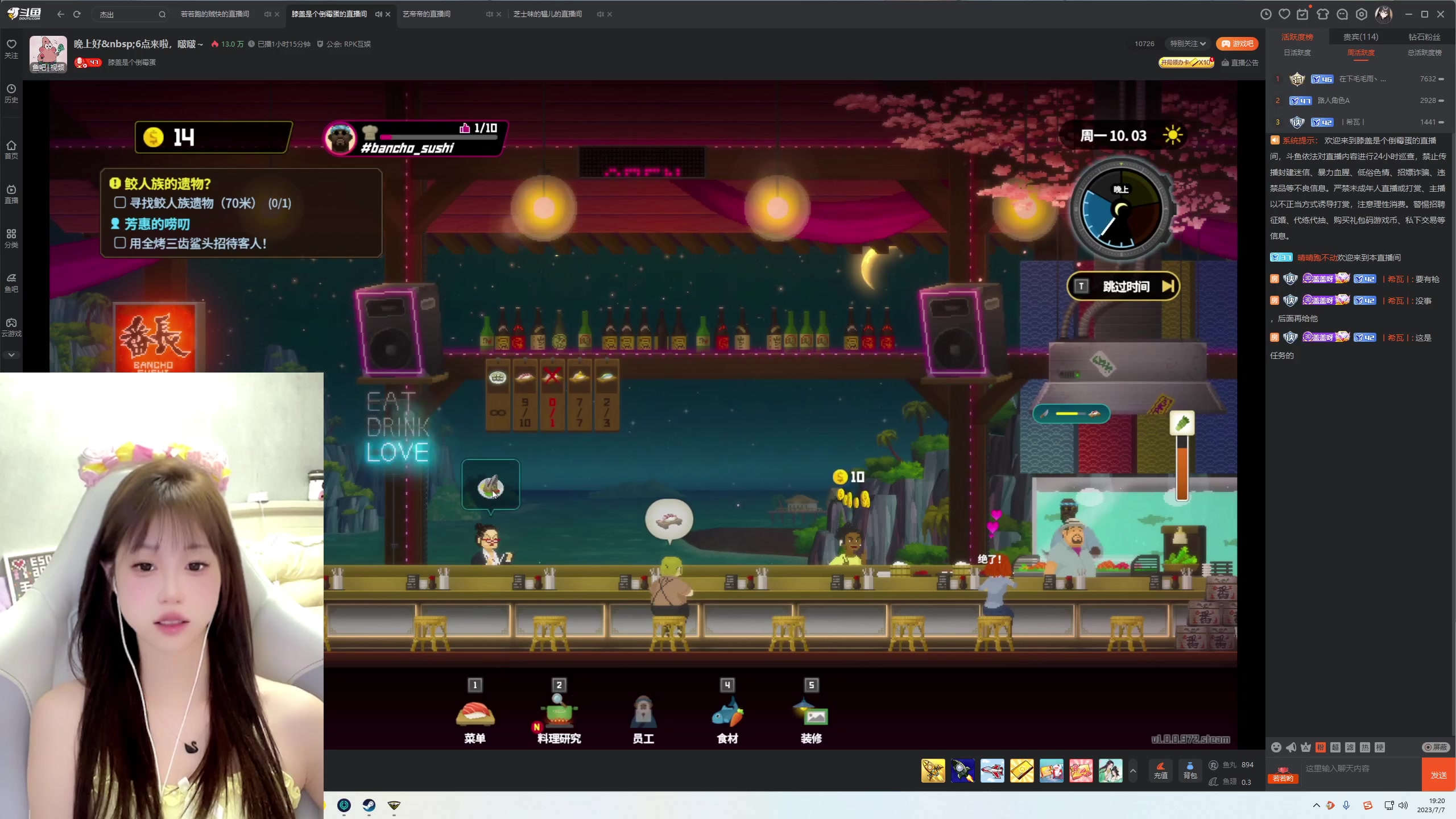
Task: Click the volume speaker tray icon
Action: (1403, 805)
